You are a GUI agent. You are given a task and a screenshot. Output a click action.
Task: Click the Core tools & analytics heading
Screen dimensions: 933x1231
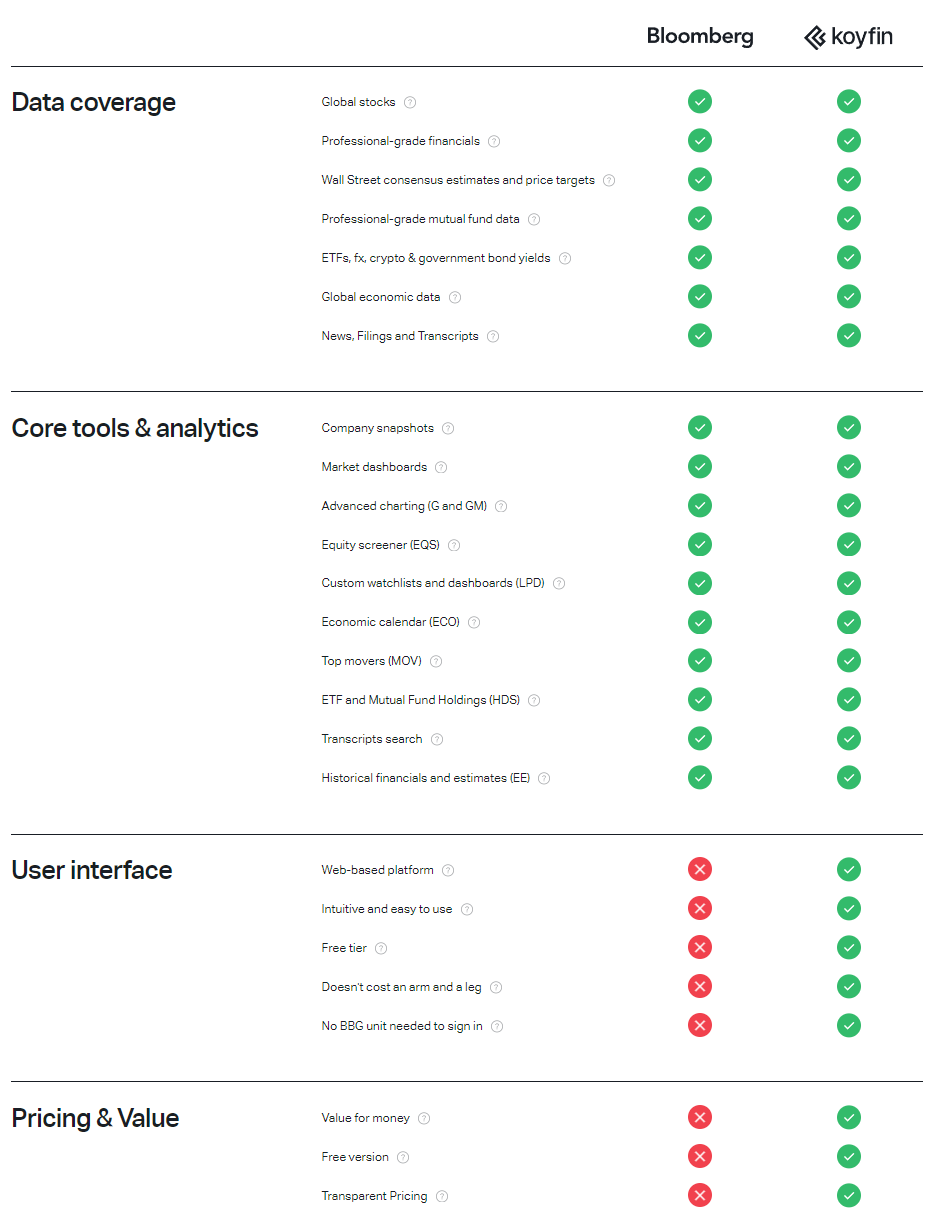point(135,428)
